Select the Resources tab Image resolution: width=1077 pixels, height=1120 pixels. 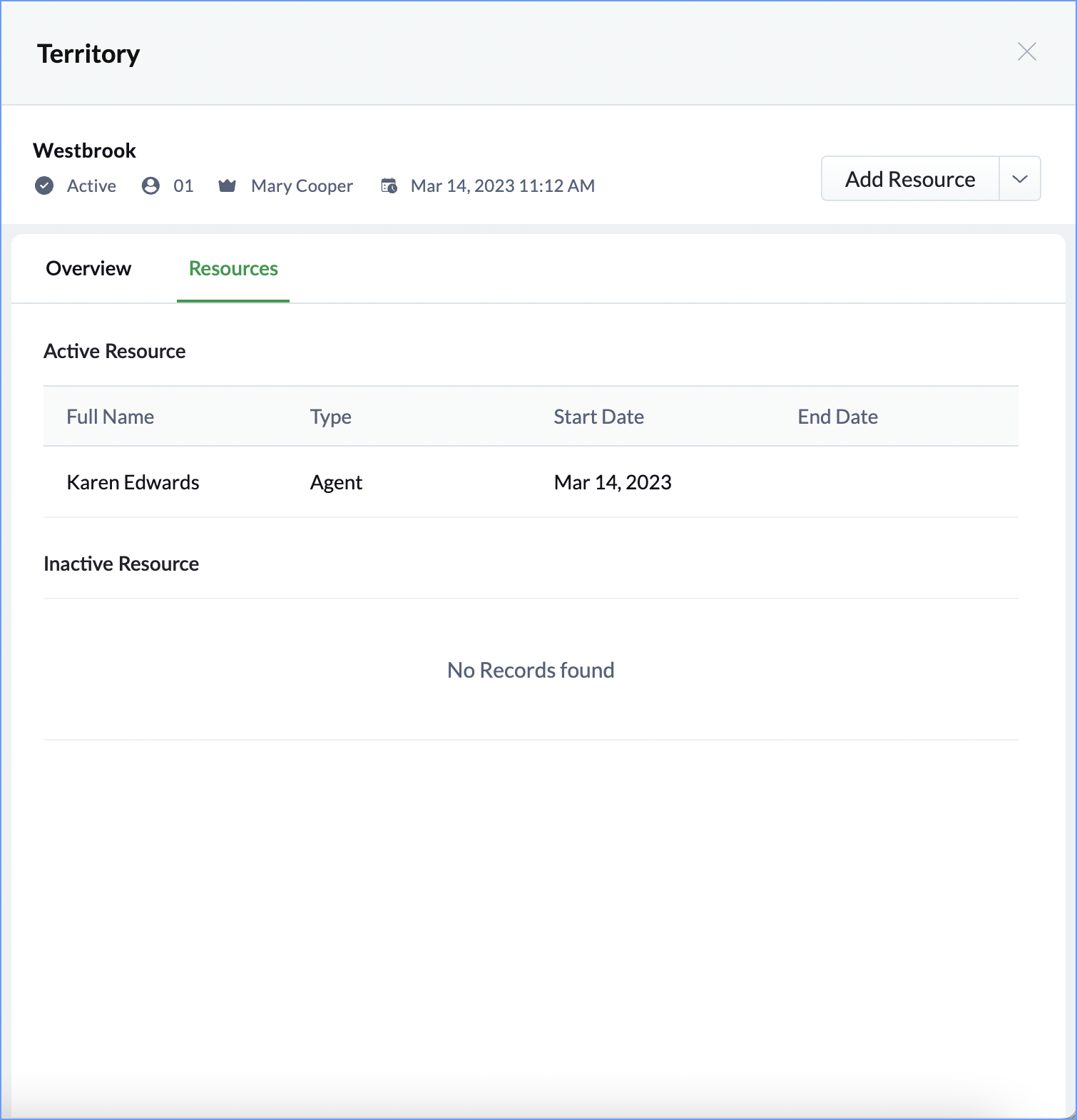[233, 269]
